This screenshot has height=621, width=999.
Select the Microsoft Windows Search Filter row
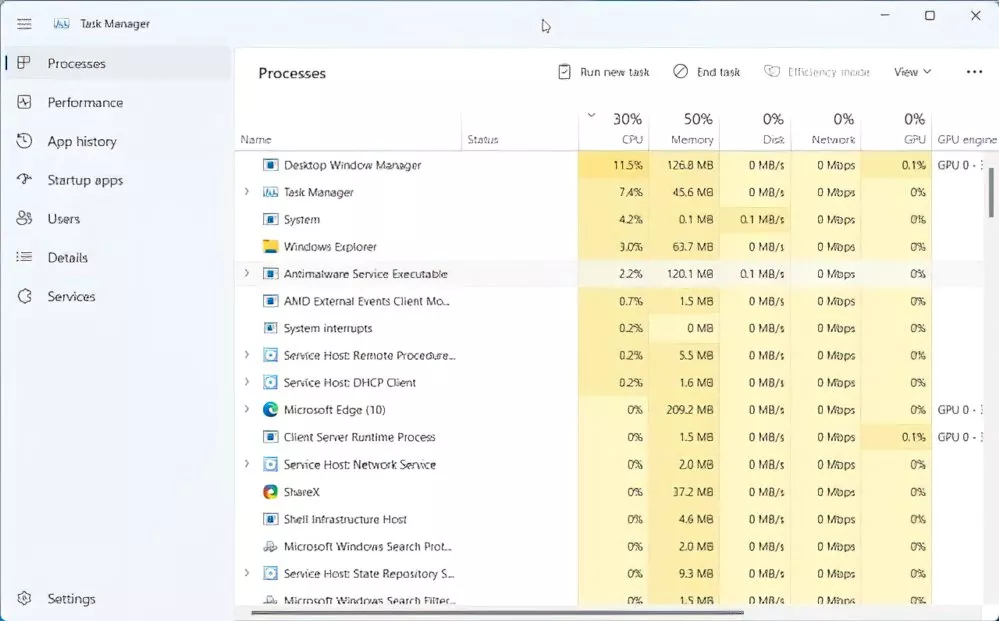point(370,600)
